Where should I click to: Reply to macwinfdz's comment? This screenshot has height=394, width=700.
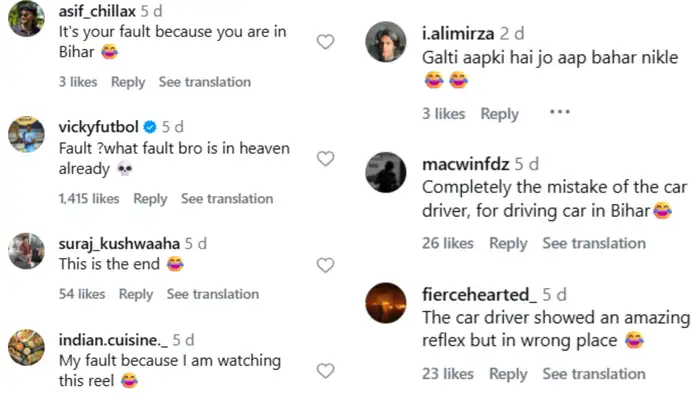tap(508, 244)
